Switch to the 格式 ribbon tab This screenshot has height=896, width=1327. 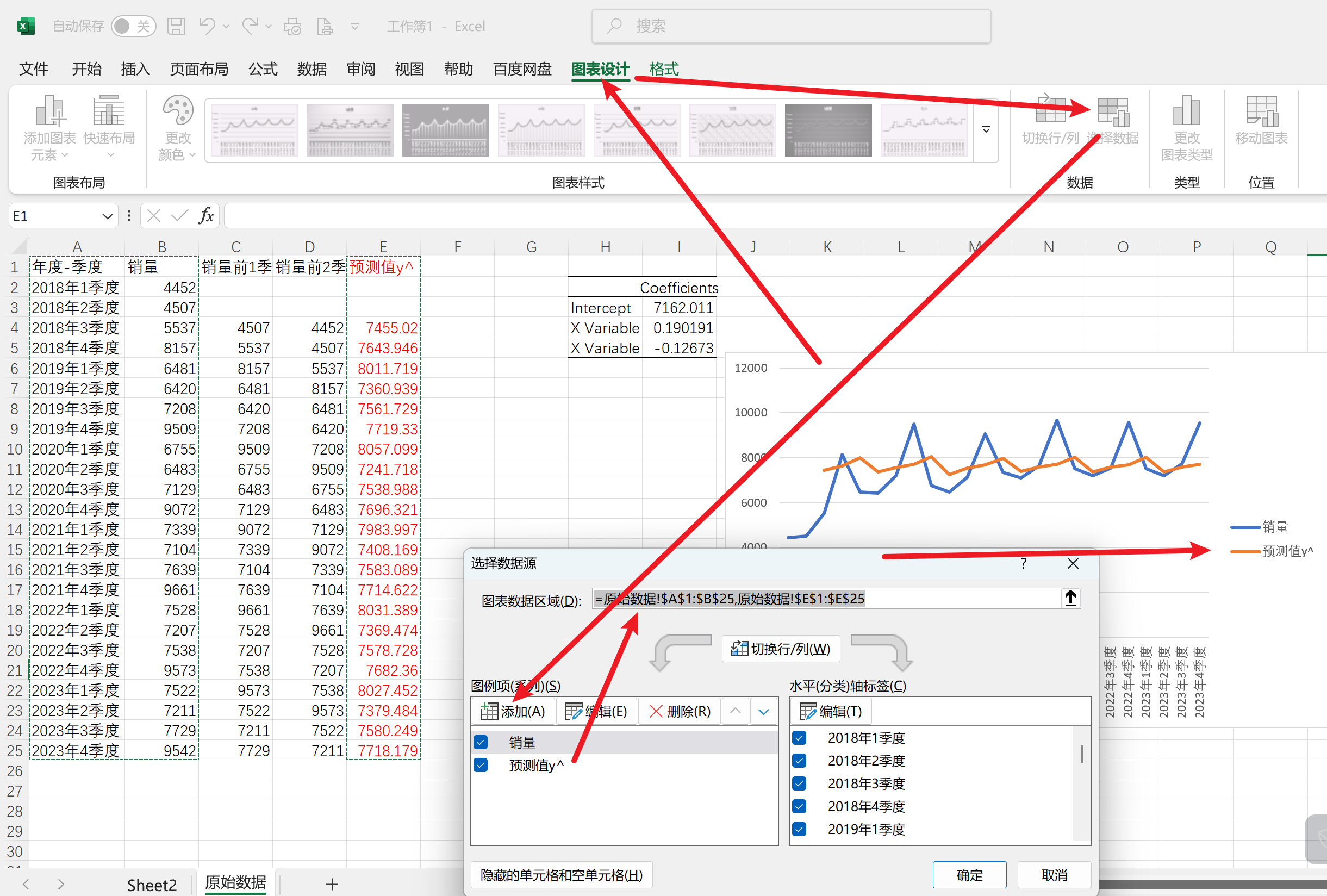[x=663, y=69]
